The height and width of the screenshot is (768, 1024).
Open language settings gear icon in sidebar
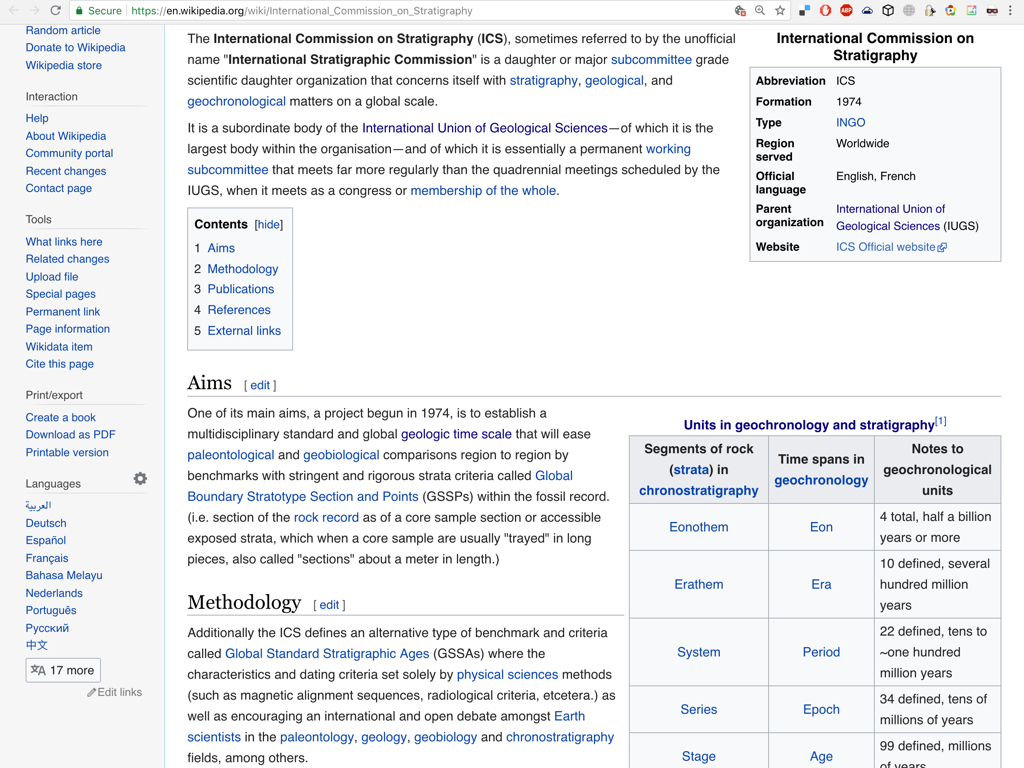(140, 479)
